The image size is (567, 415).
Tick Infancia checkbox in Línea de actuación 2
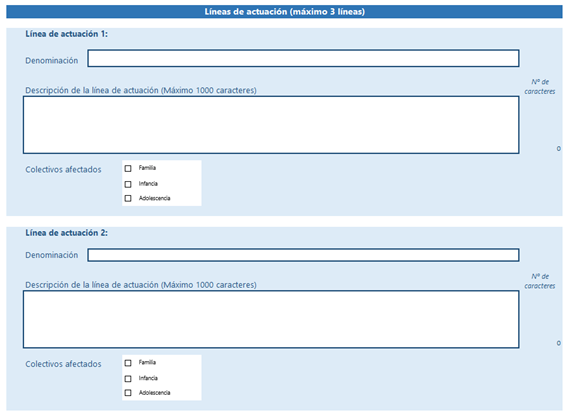point(128,379)
